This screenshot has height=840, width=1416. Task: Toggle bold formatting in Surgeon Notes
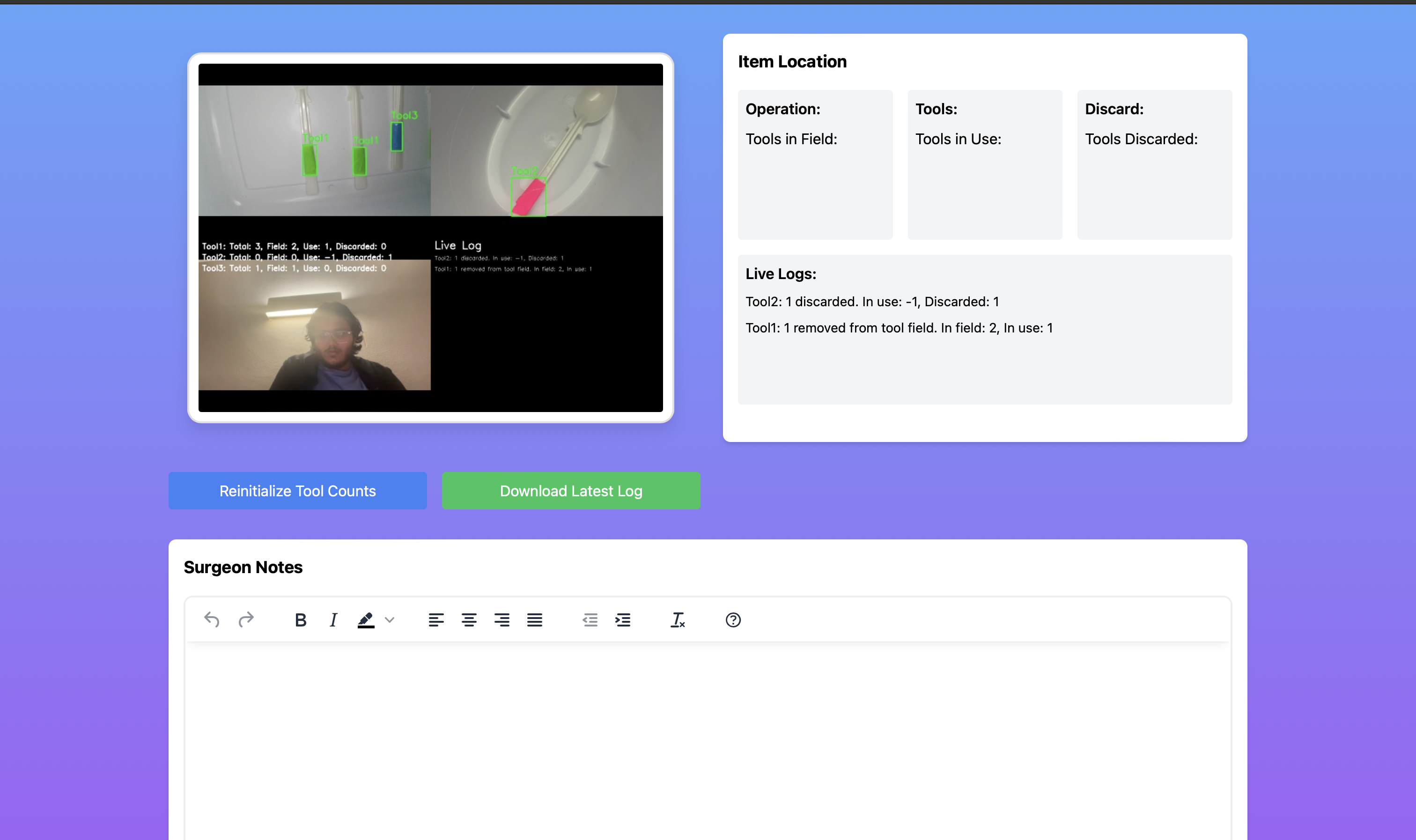[x=301, y=620]
